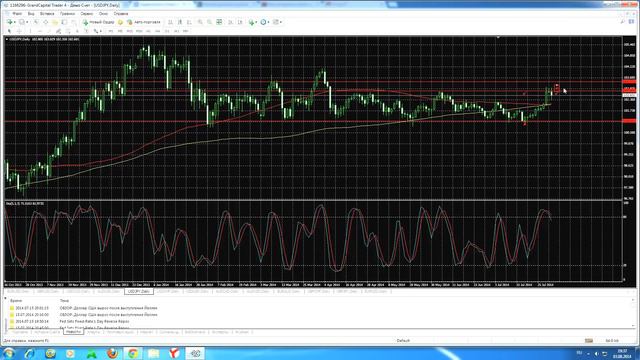
Task: Show the Market Watch window icon
Action: tap(36, 22)
